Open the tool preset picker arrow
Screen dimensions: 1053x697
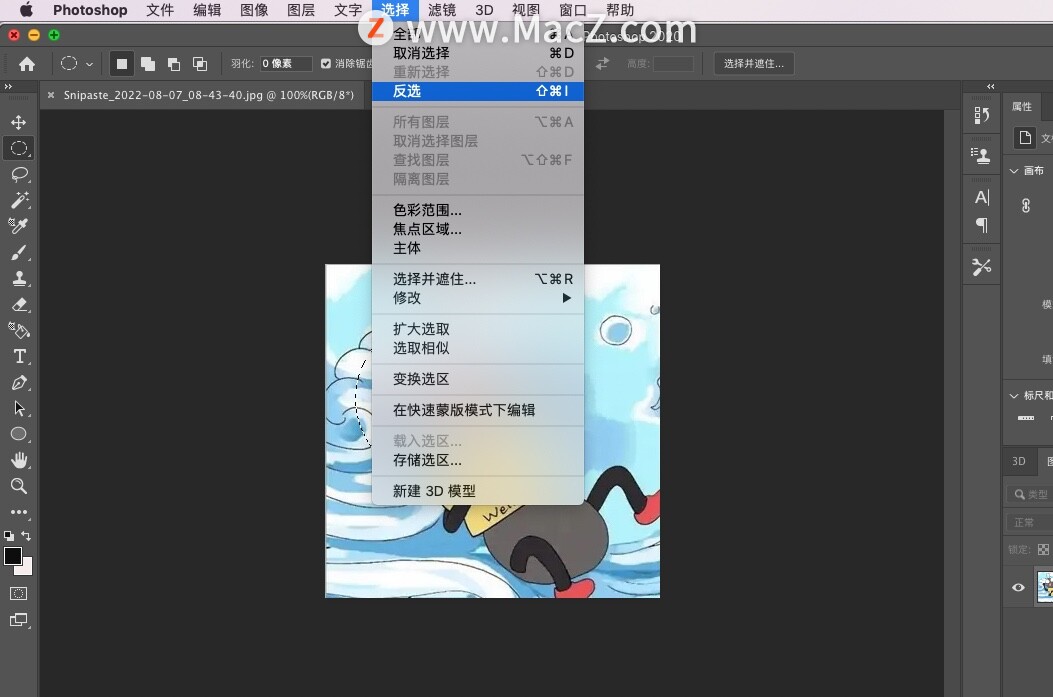tap(89, 64)
